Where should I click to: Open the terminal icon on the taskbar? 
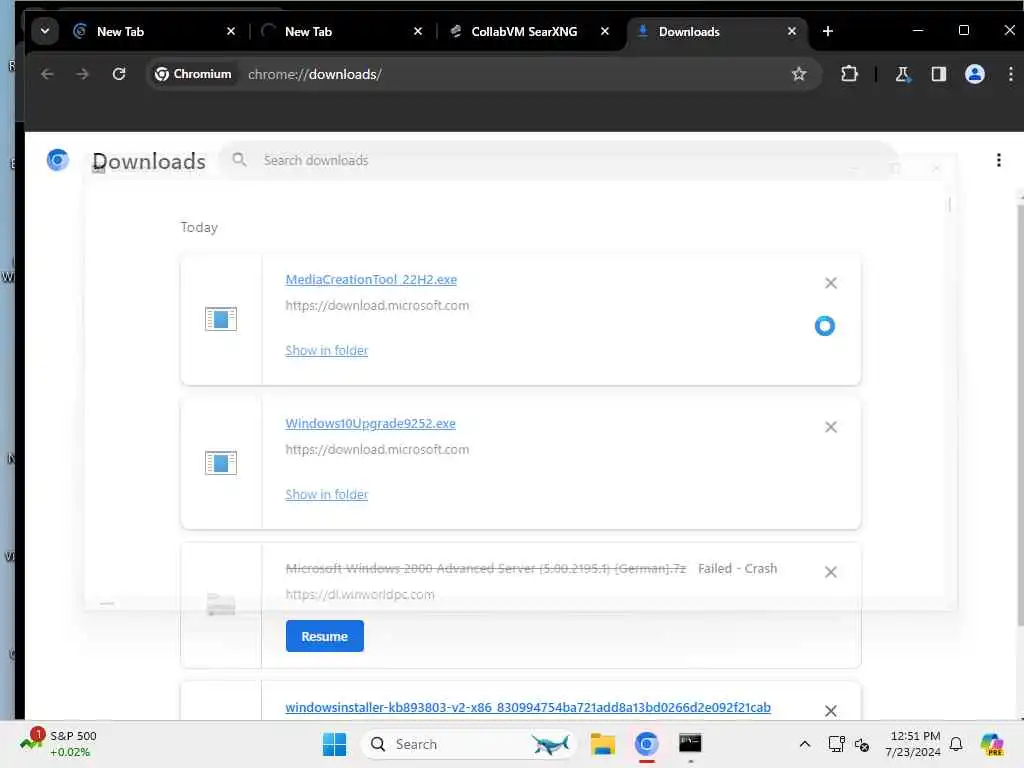click(690, 744)
